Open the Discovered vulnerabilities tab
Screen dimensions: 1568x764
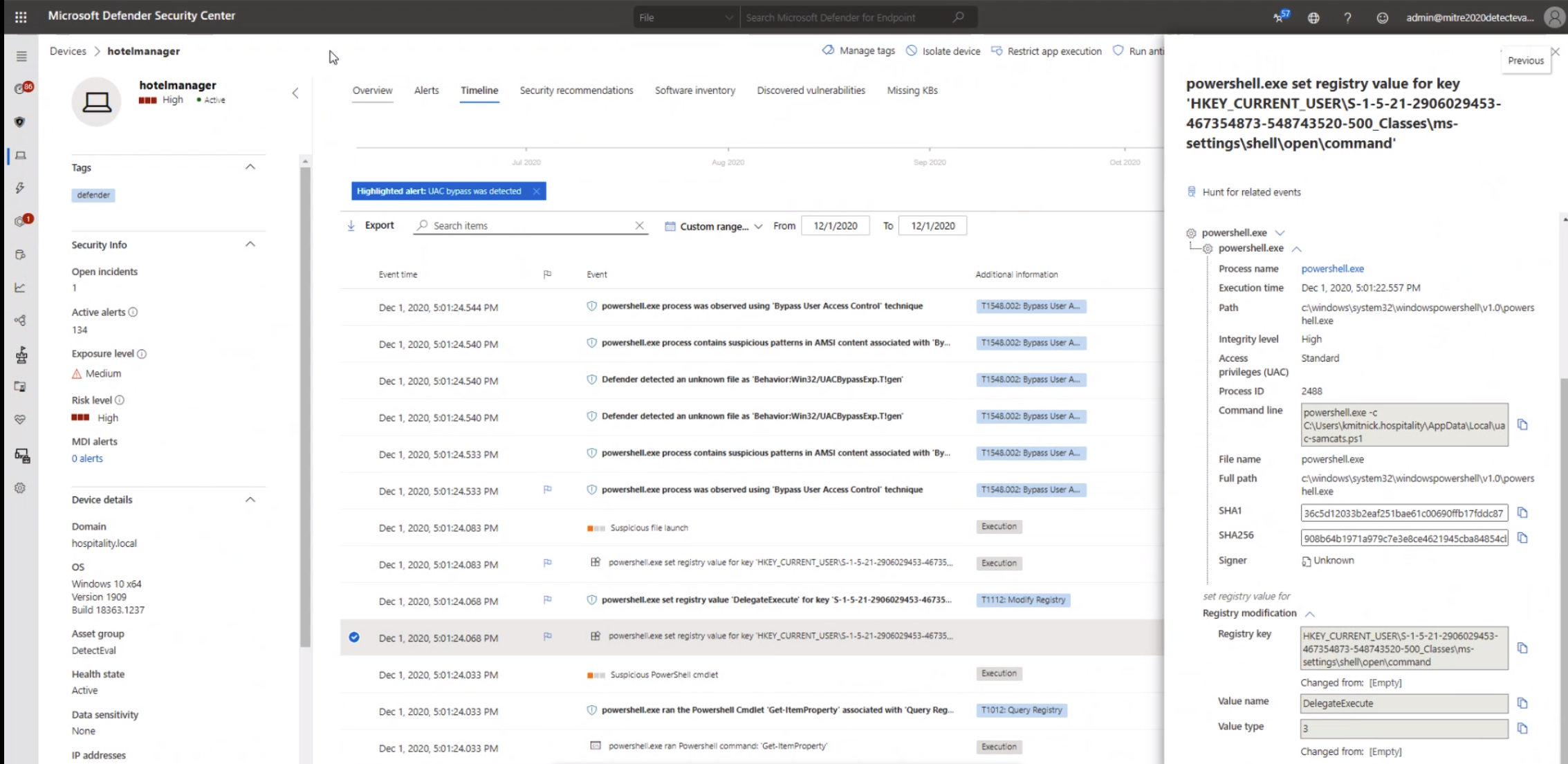pos(811,91)
